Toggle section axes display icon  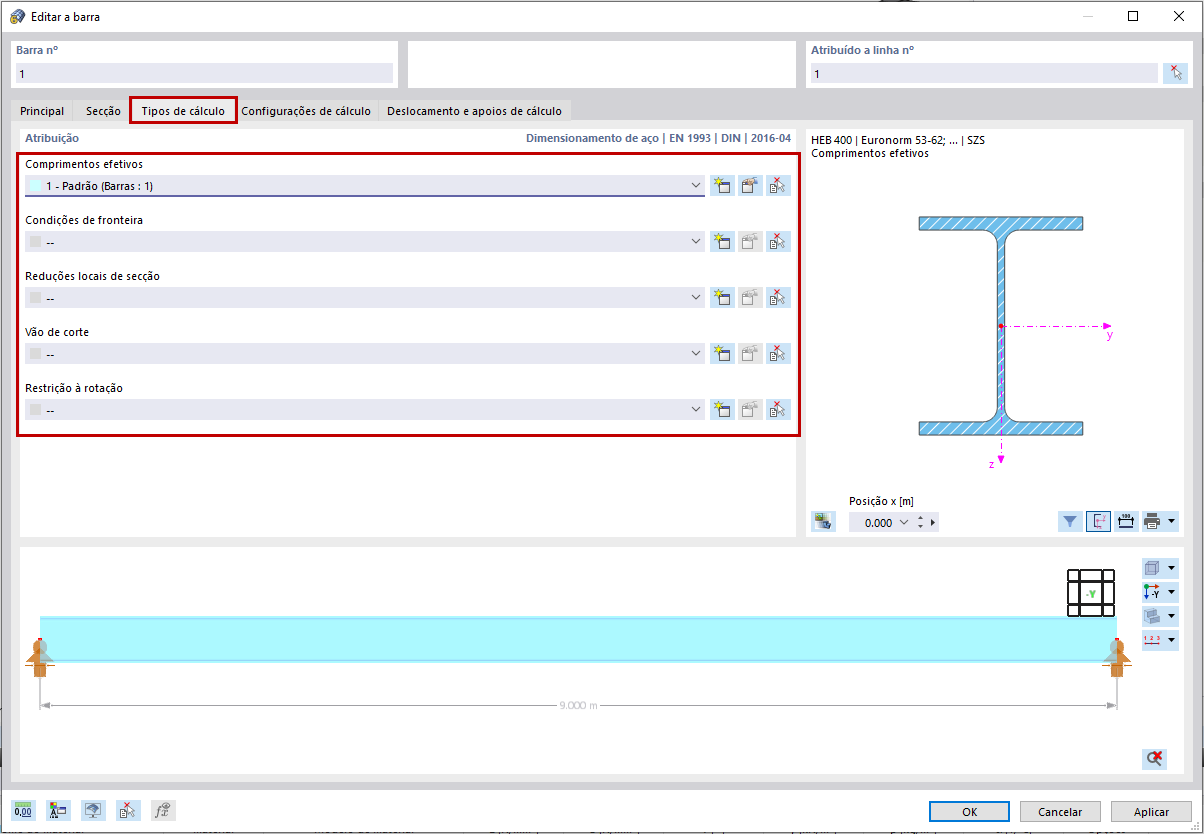1098,521
